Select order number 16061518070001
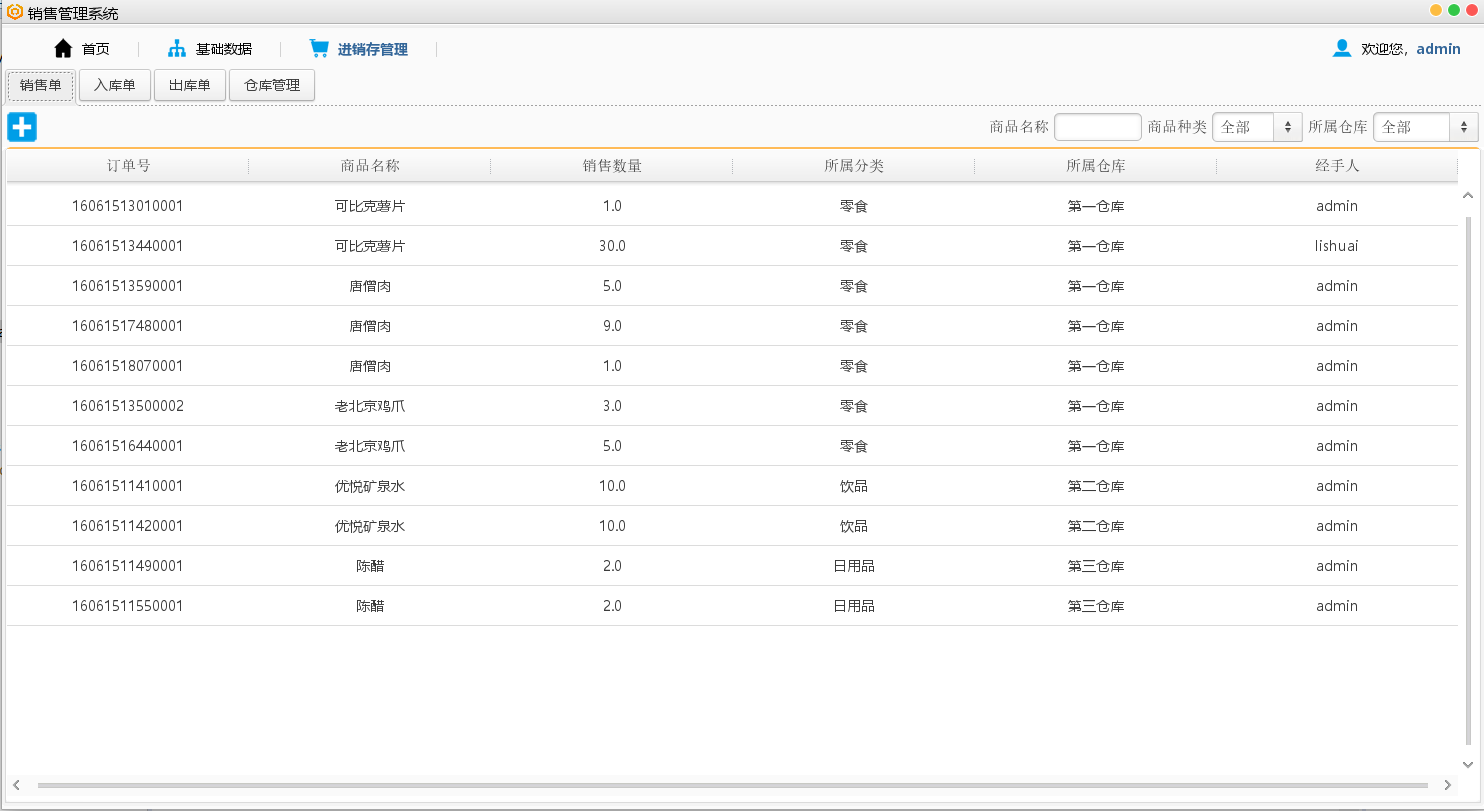Screen dimensions: 1484x811 pyautogui.click(x=128, y=366)
